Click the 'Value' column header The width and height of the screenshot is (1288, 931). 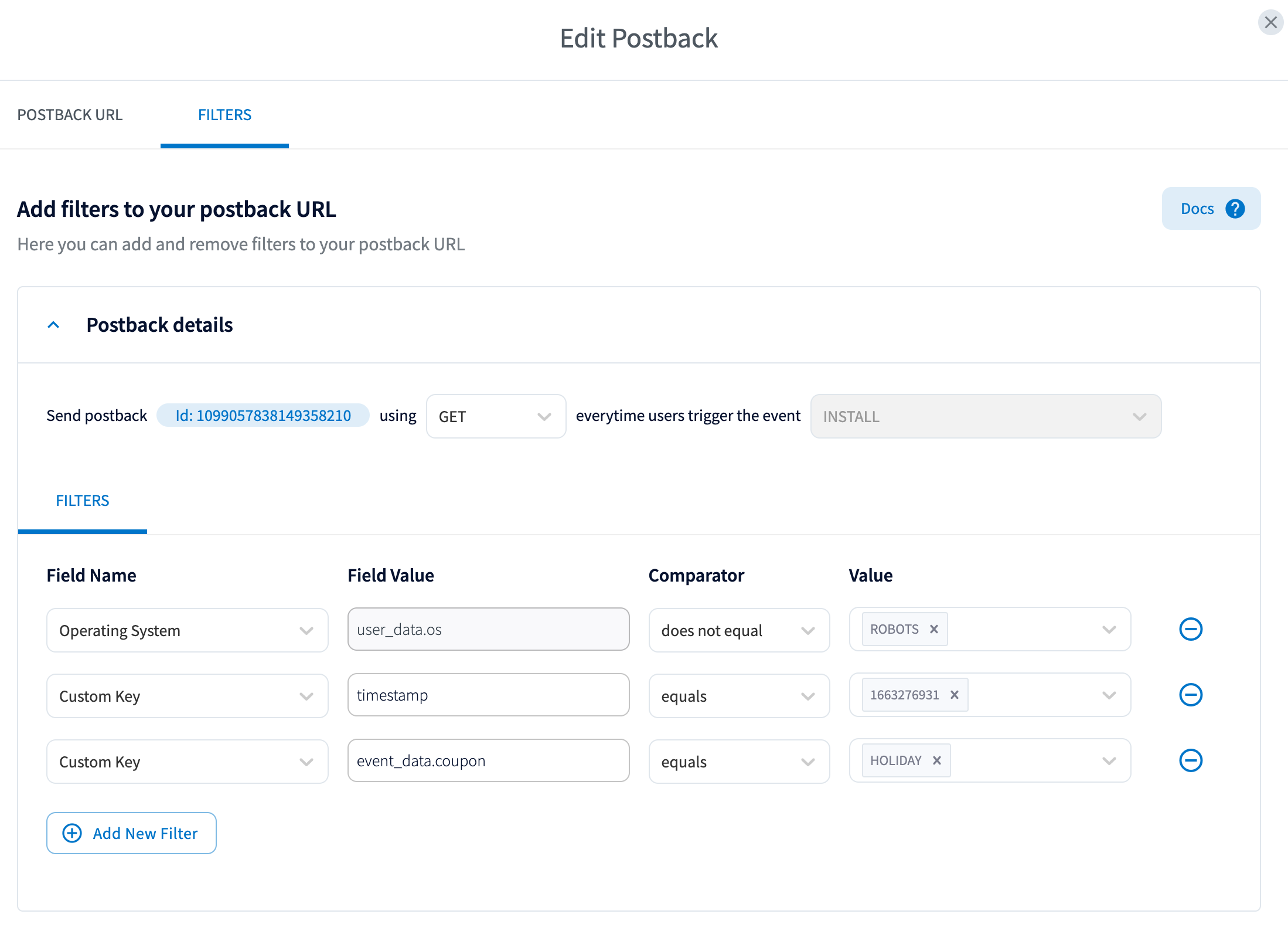[871, 575]
